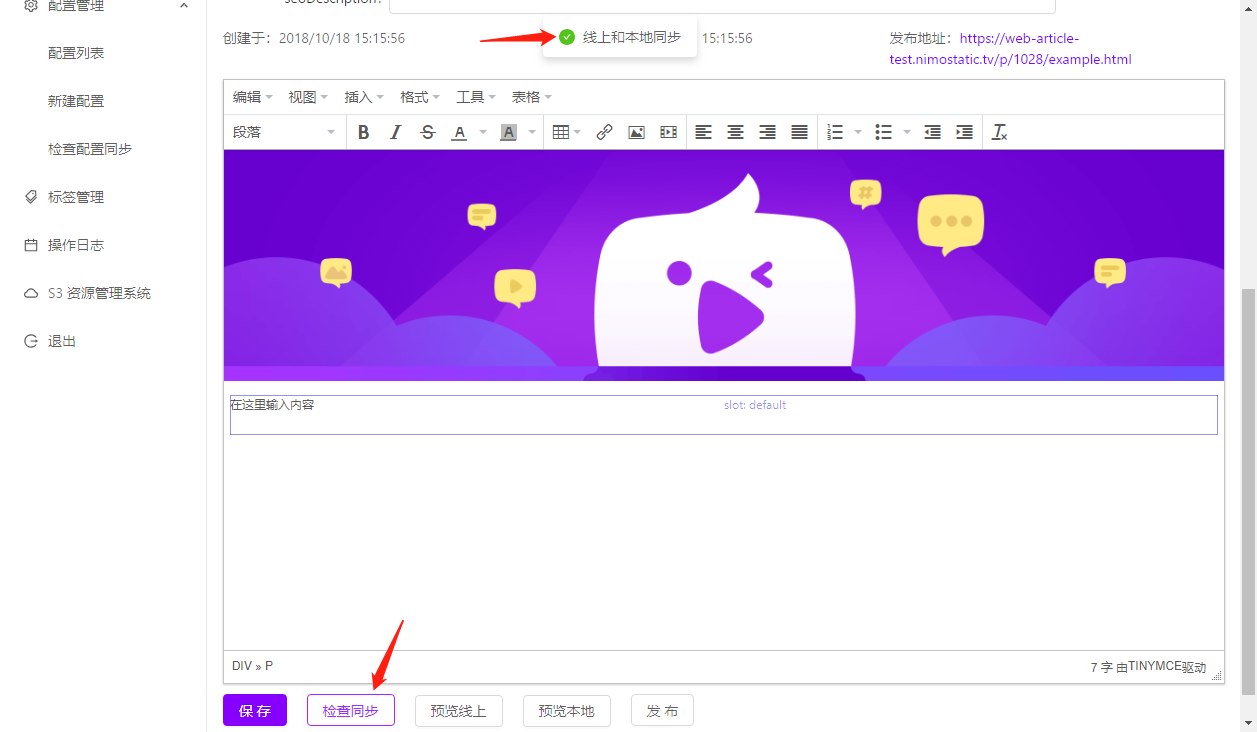The height and width of the screenshot is (732, 1257).
Task: Align text right
Action: pos(767,132)
